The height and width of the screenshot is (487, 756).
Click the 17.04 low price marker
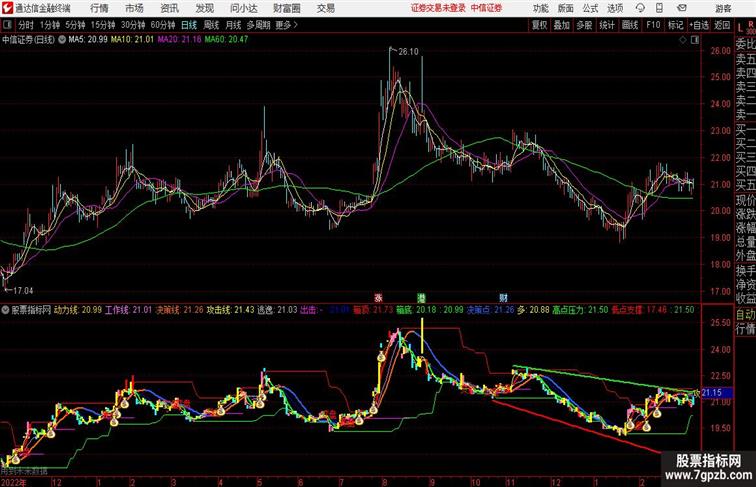click(23, 291)
